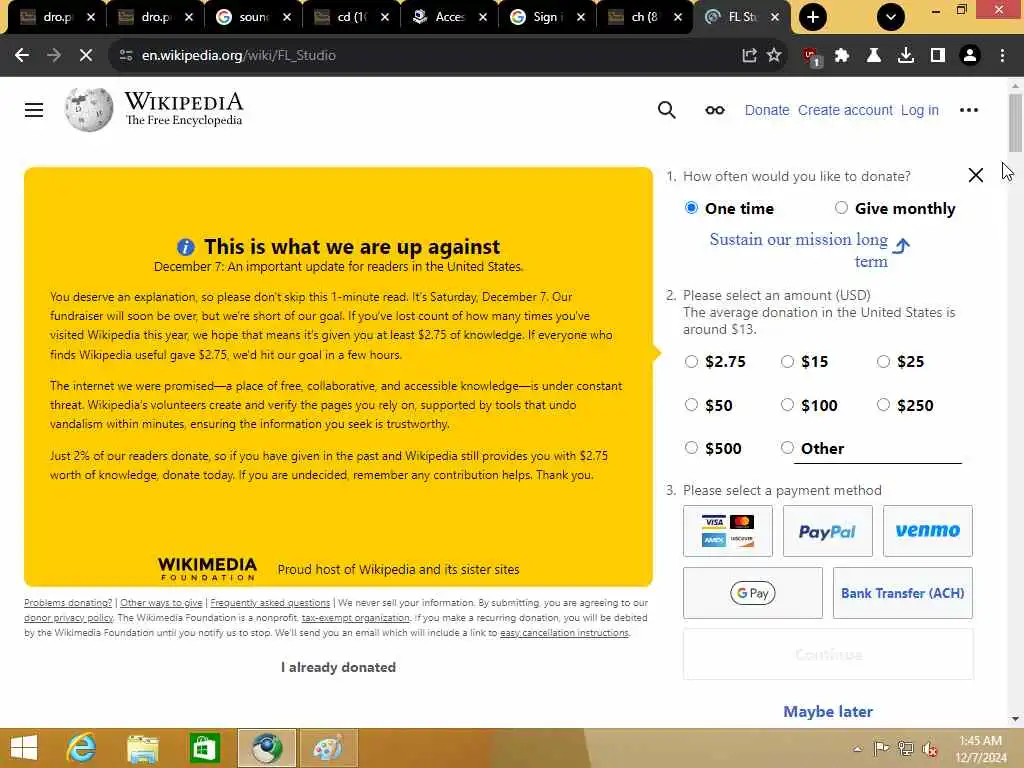Image resolution: width=1024 pixels, height=768 pixels.
Task: Open the red extension icon with badge
Action: (x=812, y=57)
